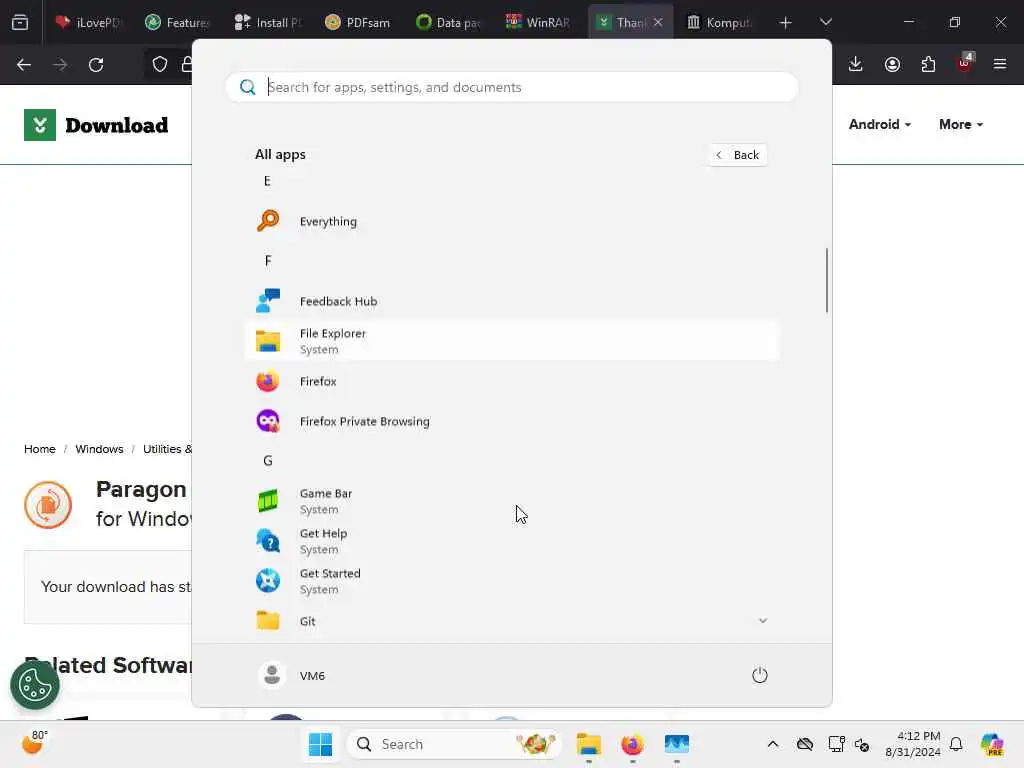Open a new browser tab
The image size is (1024, 768).
[x=786, y=23]
